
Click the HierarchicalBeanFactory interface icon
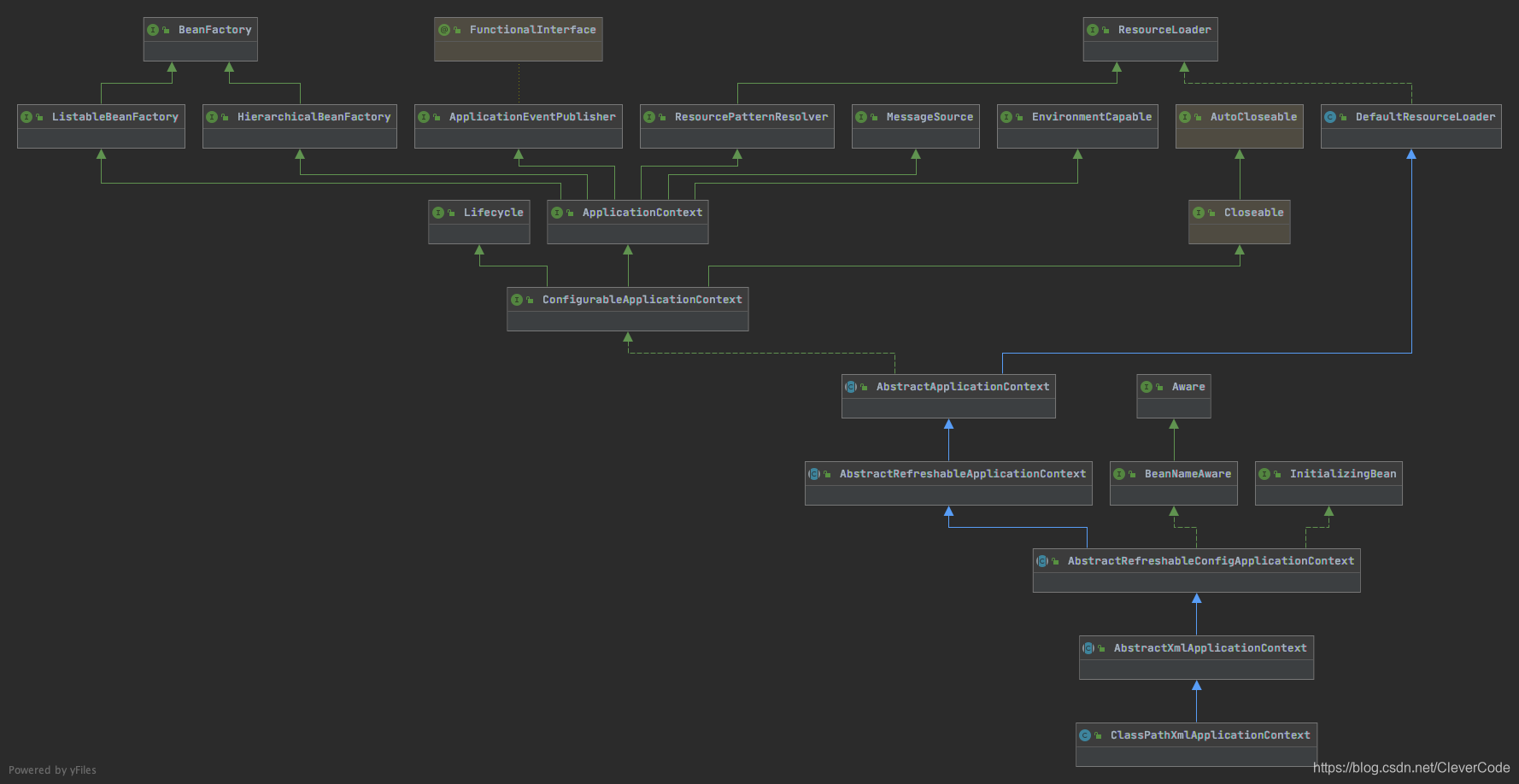coord(212,117)
